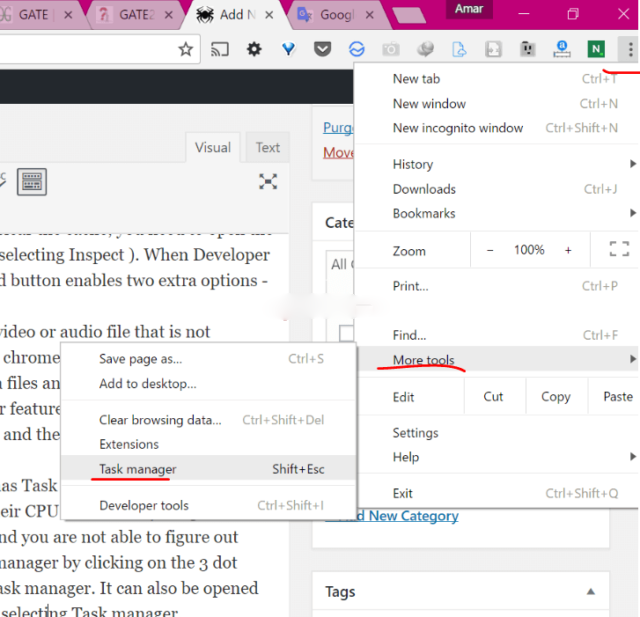Close the first GATE tab
This screenshot has height=617, width=640.
tap(68, 15)
